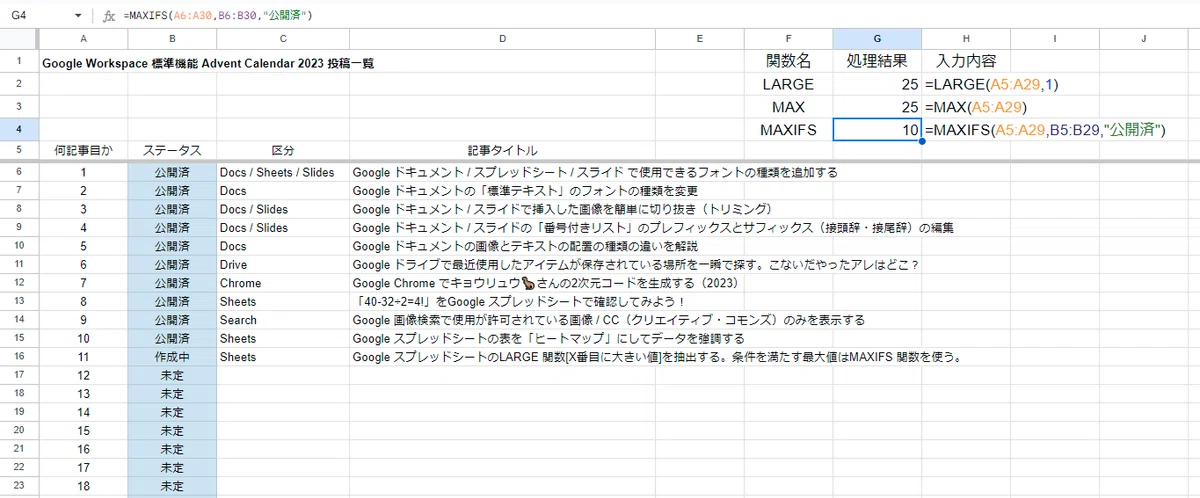Click the =MAXIFS formula text in column H
The width and height of the screenshot is (1200, 498).
[x=1046, y=130]
